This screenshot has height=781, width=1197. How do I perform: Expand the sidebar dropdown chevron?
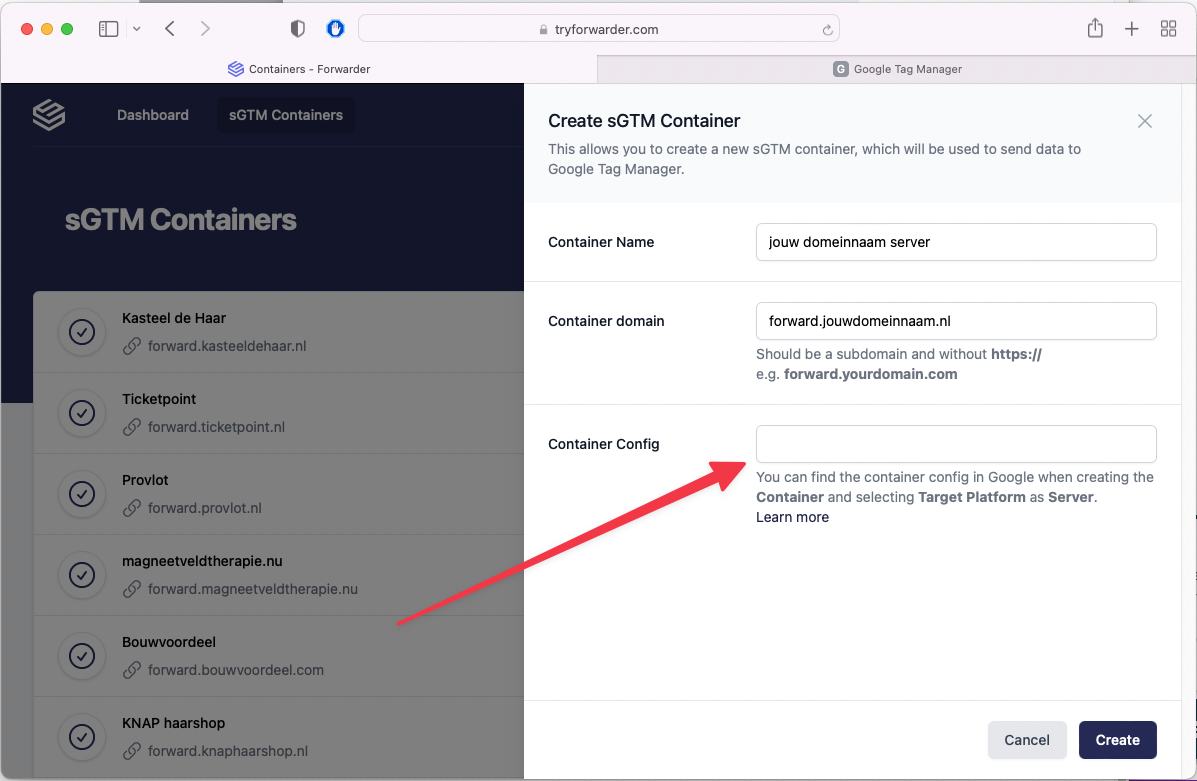(x=137, y=29)
